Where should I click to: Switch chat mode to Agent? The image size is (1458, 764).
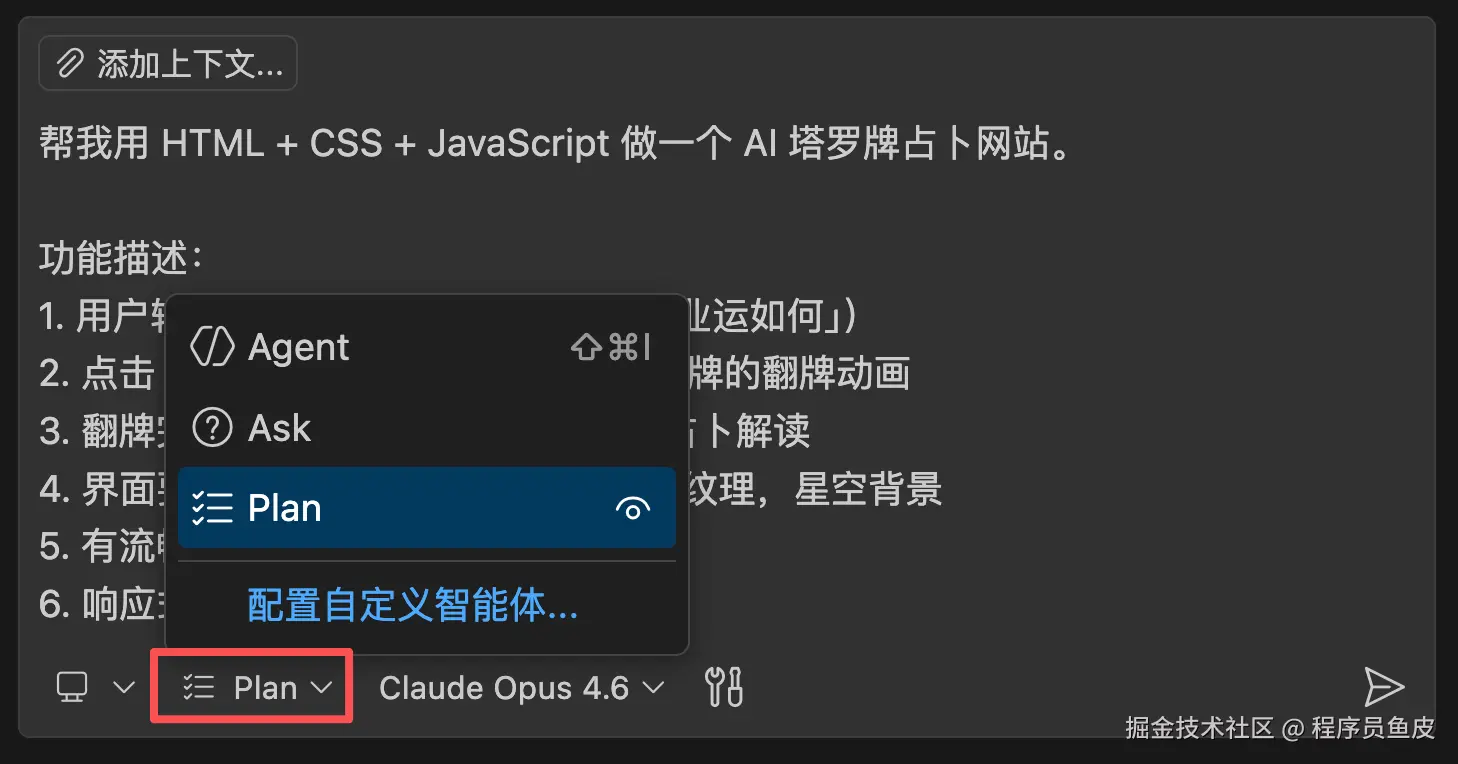(297, 347)
